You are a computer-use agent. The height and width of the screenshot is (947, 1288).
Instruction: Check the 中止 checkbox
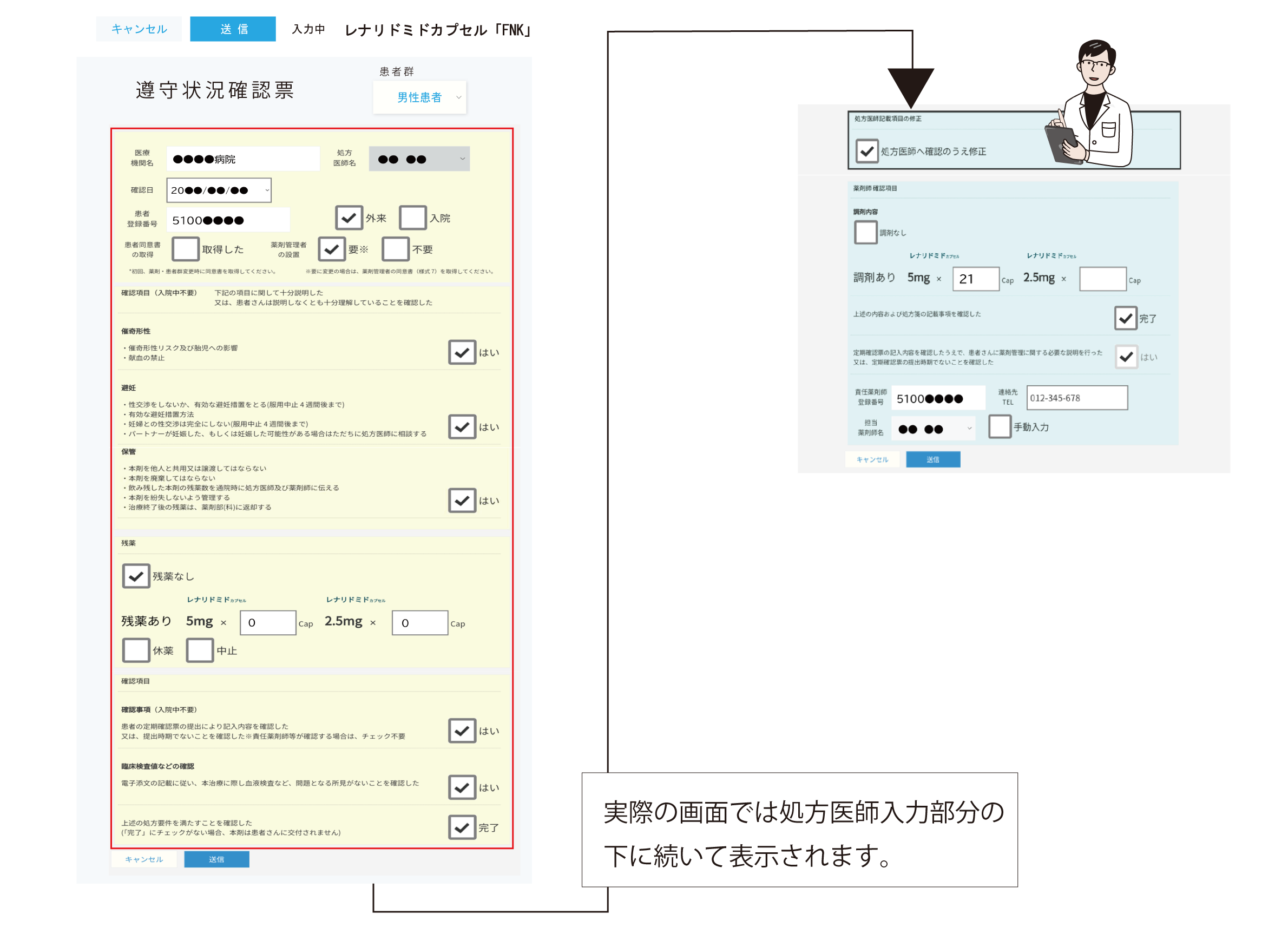pyautogui.click(x=200, y=650)
